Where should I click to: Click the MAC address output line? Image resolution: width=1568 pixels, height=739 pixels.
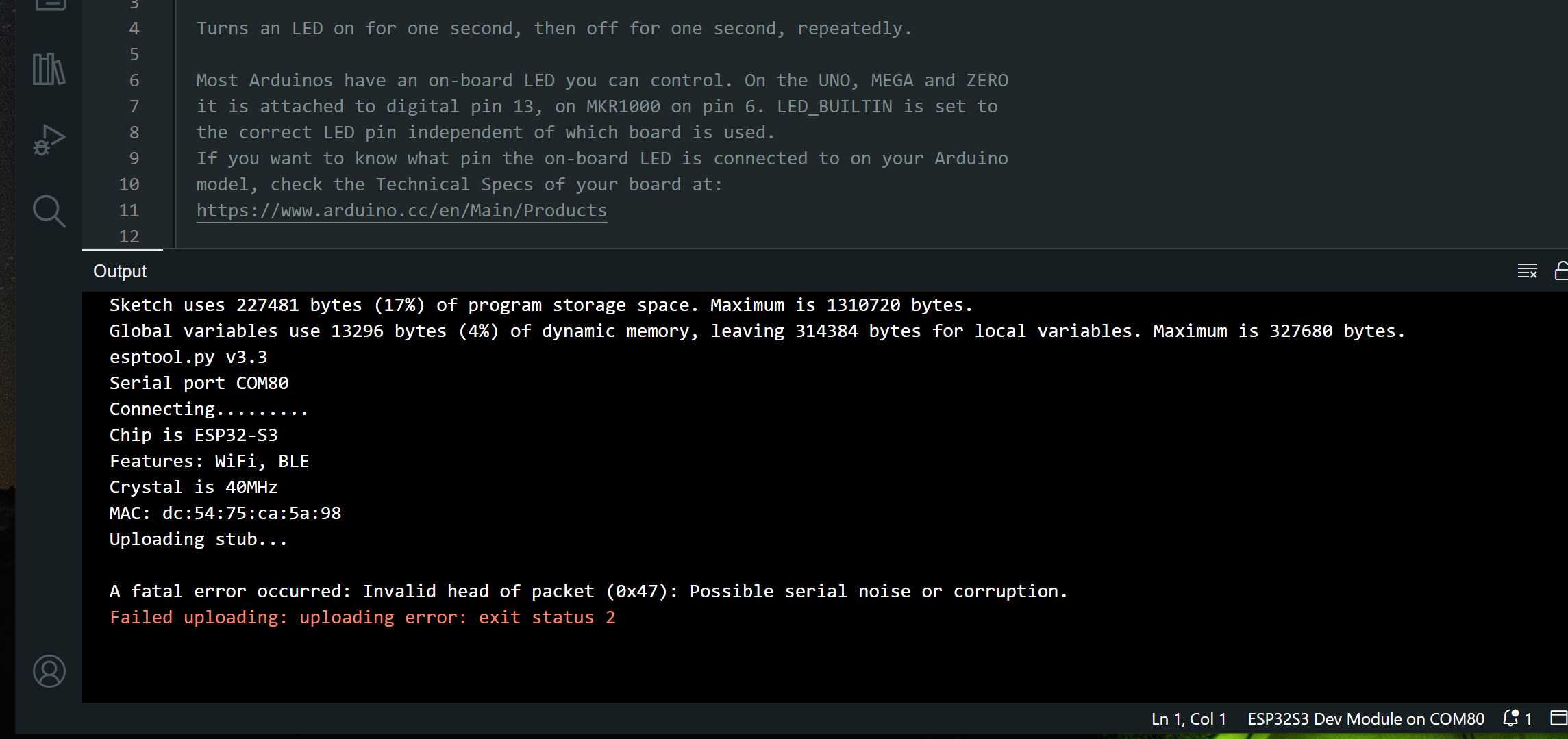225,513
